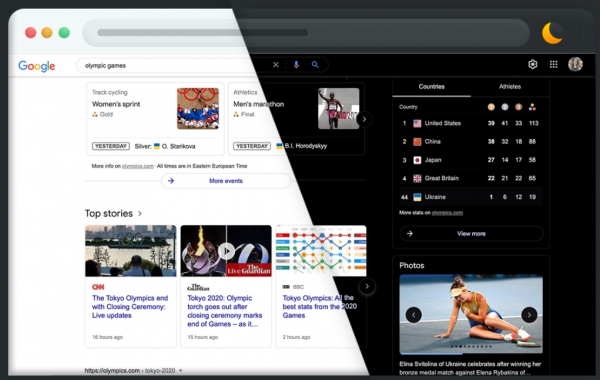600x380 pixels.
Task: Open the Google settings gear
Action: tap(532, 64)
